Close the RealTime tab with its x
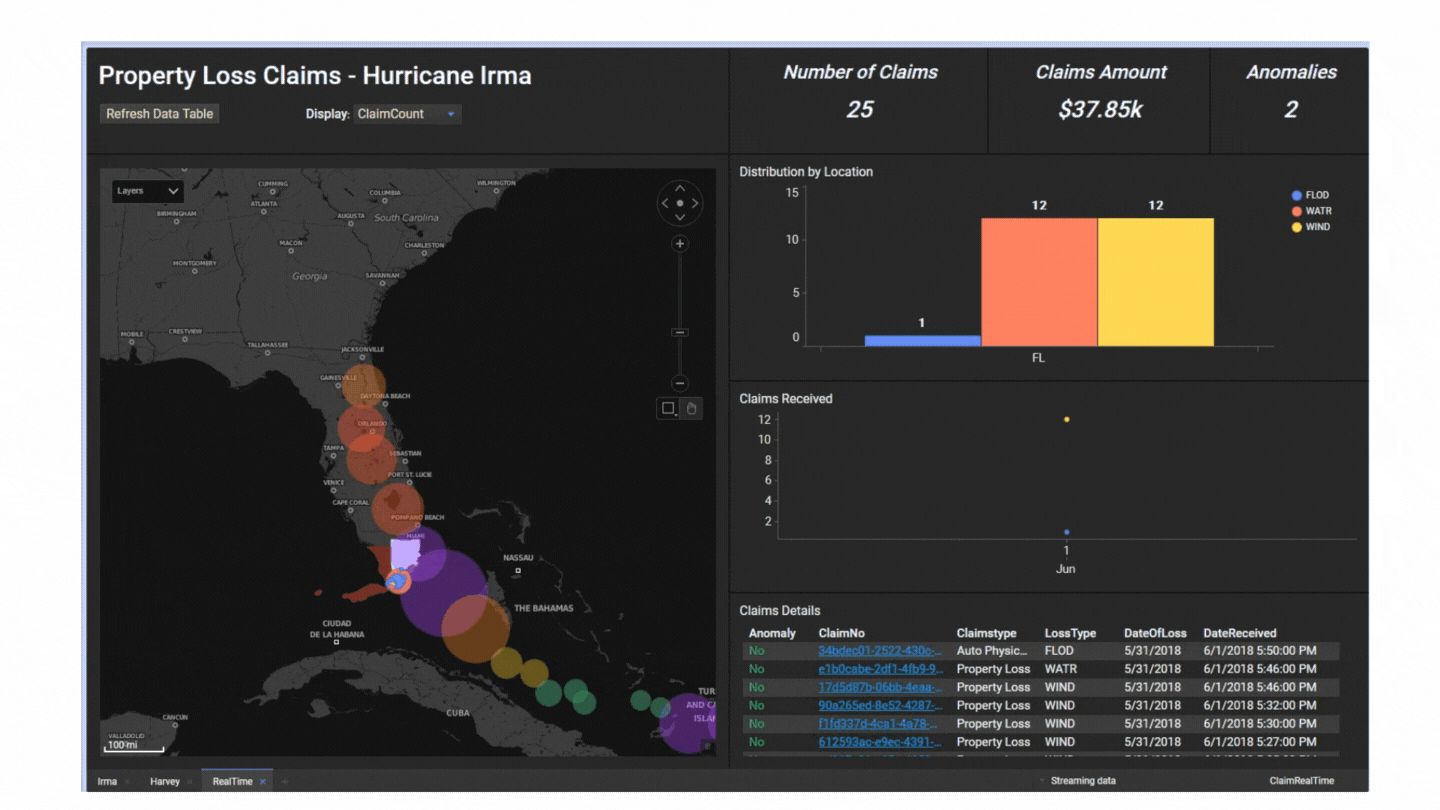1440x810 pixels. pyautogui.click(x=263, y=781)
